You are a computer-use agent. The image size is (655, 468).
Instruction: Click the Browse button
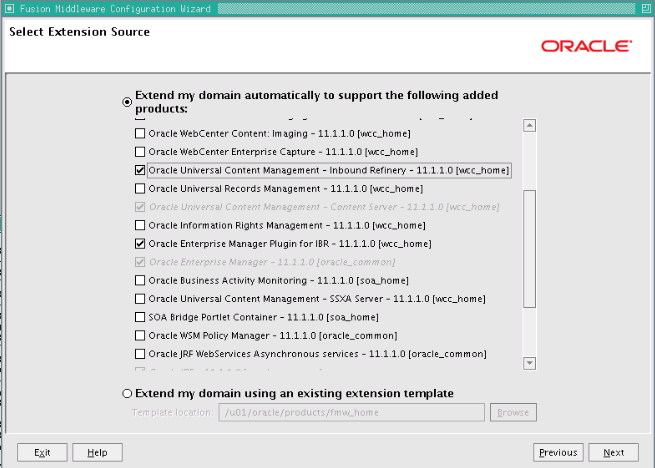pos(513,412)
